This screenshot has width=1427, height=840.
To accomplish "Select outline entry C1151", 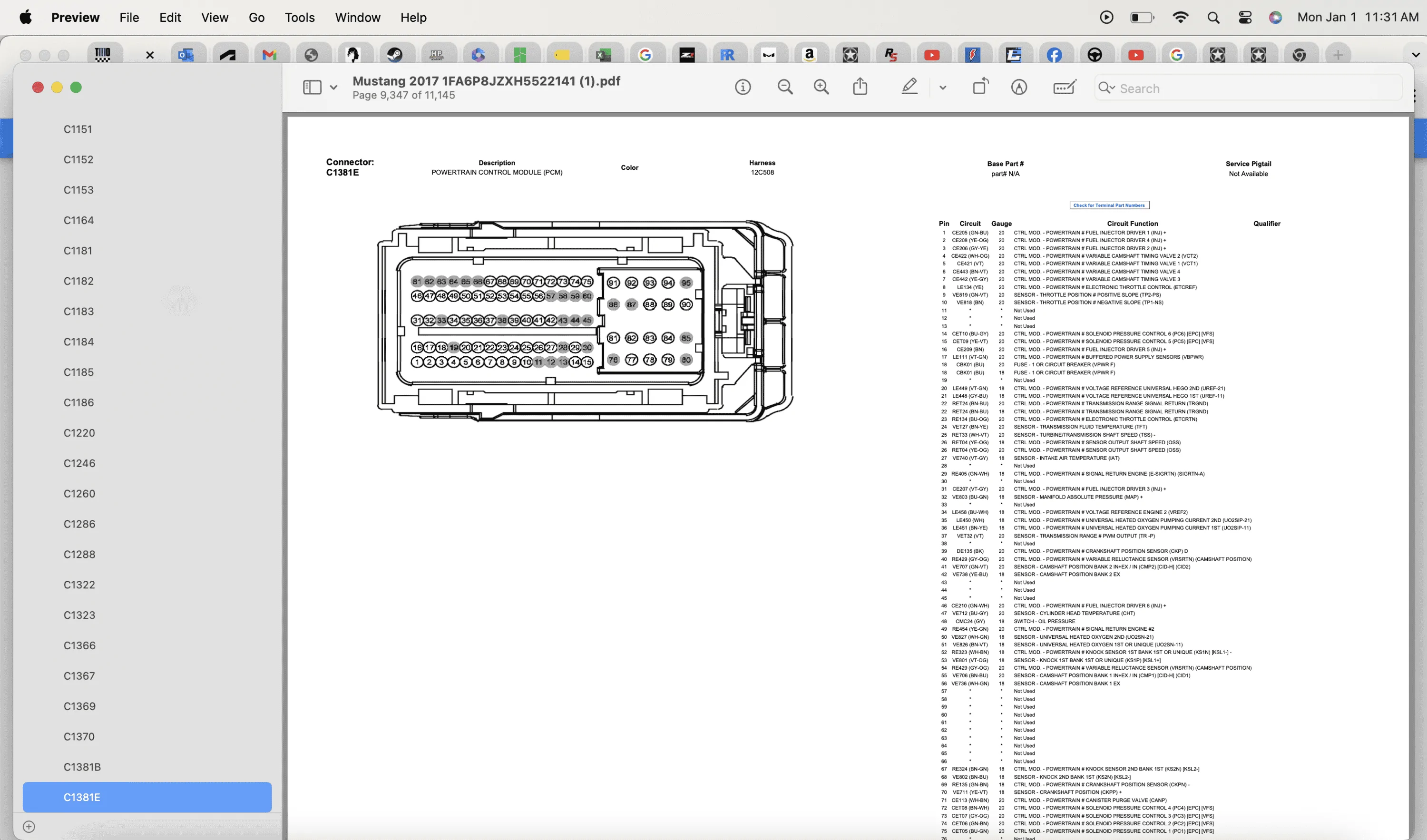I will tap(78, 129).
